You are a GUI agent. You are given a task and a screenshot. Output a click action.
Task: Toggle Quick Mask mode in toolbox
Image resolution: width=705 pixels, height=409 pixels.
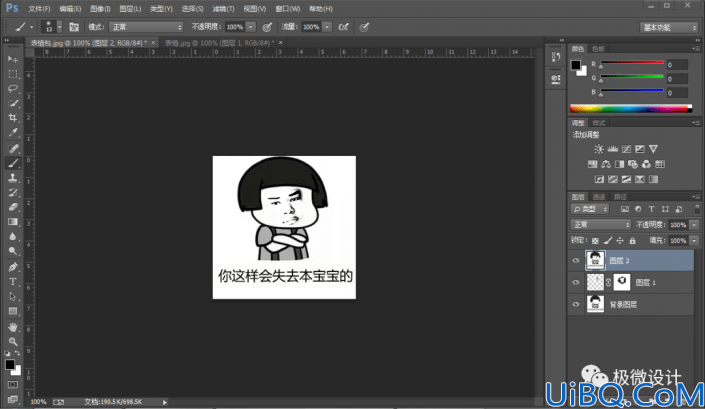pos(13,385)
